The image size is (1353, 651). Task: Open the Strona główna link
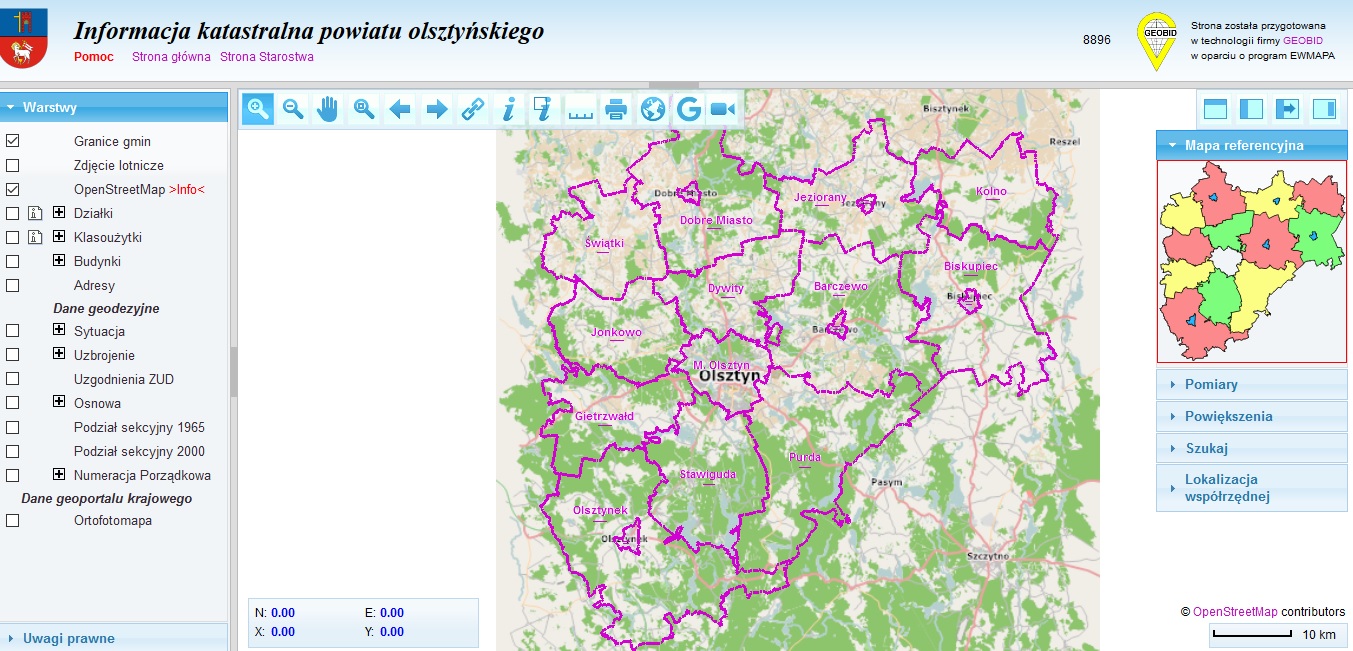pyautogui.click(x=171, y=57)
